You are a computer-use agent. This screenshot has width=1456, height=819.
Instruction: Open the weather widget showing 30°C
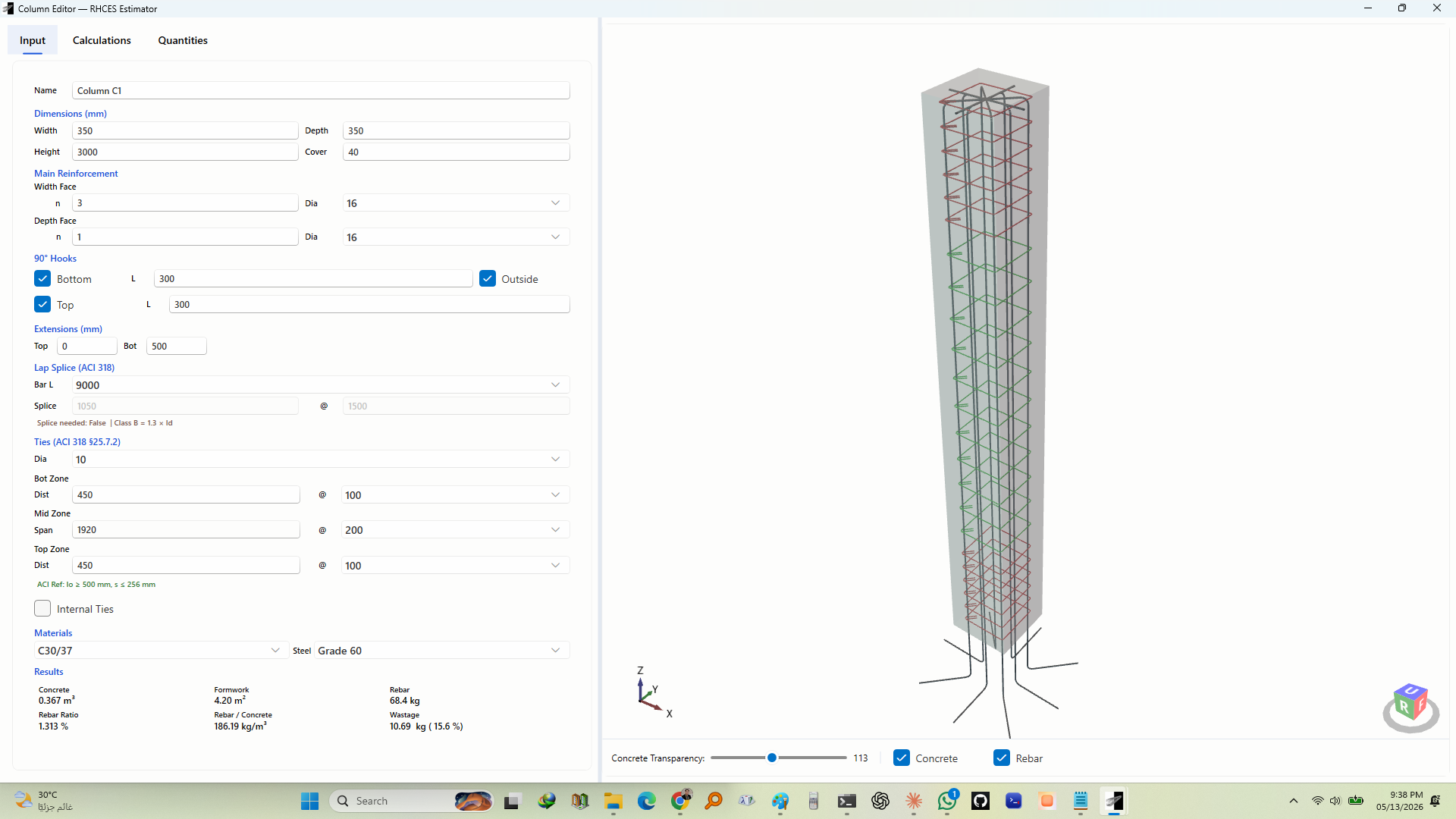[x=44, y=801]
